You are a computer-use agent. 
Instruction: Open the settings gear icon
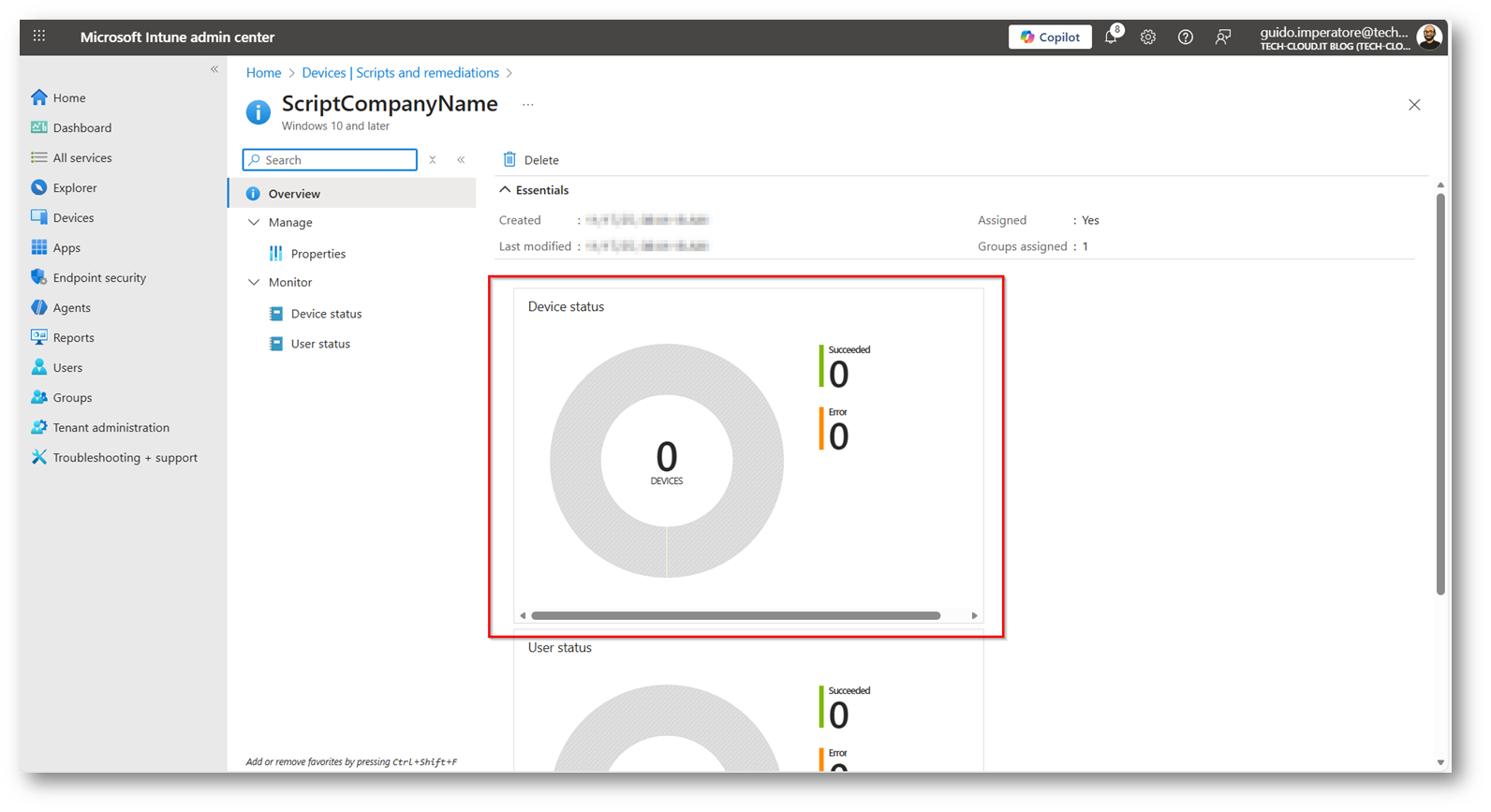[1148, 37]
